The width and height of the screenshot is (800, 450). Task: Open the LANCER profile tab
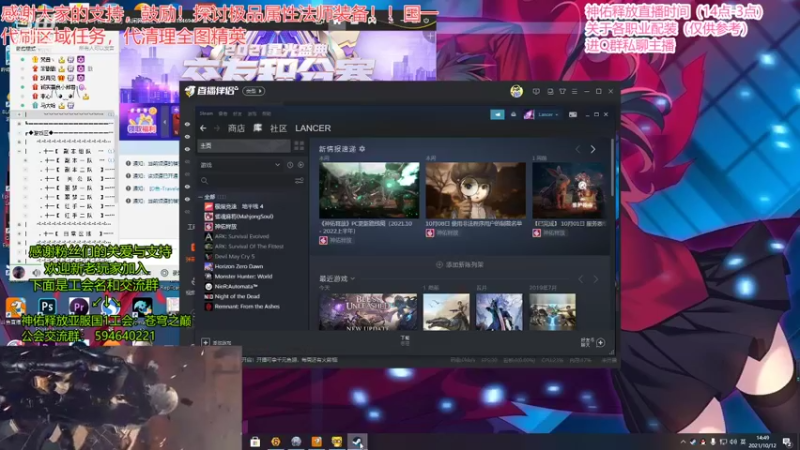pyautogui.click(x=313, y=128)
